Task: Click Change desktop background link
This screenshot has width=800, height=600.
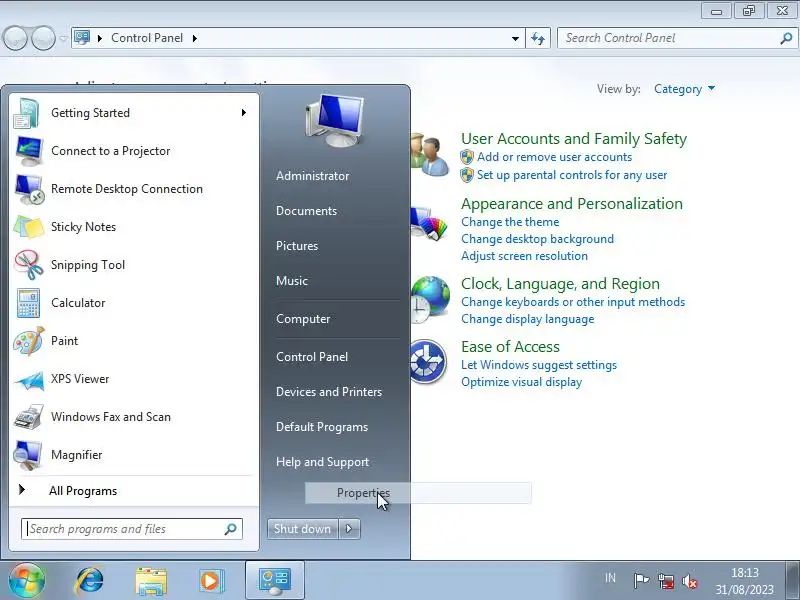Action: pyautogui.click(x=537, y=239)
